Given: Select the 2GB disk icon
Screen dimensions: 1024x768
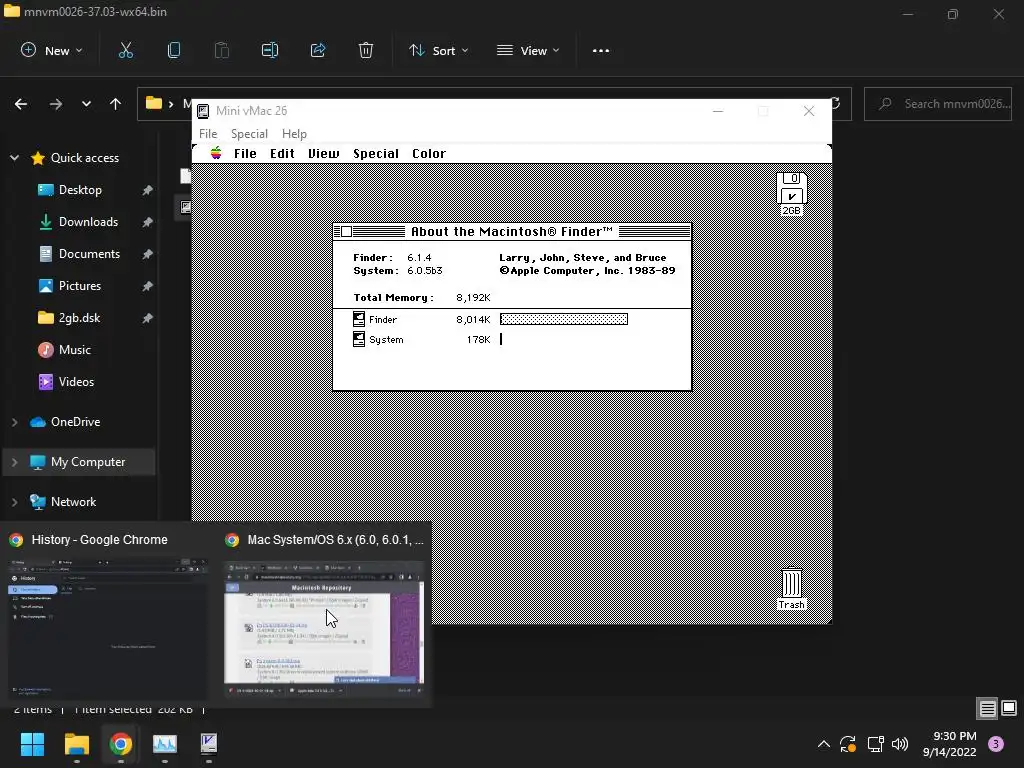Looking at the screenshot, I should pyautogui.click(x=792, y=193).
